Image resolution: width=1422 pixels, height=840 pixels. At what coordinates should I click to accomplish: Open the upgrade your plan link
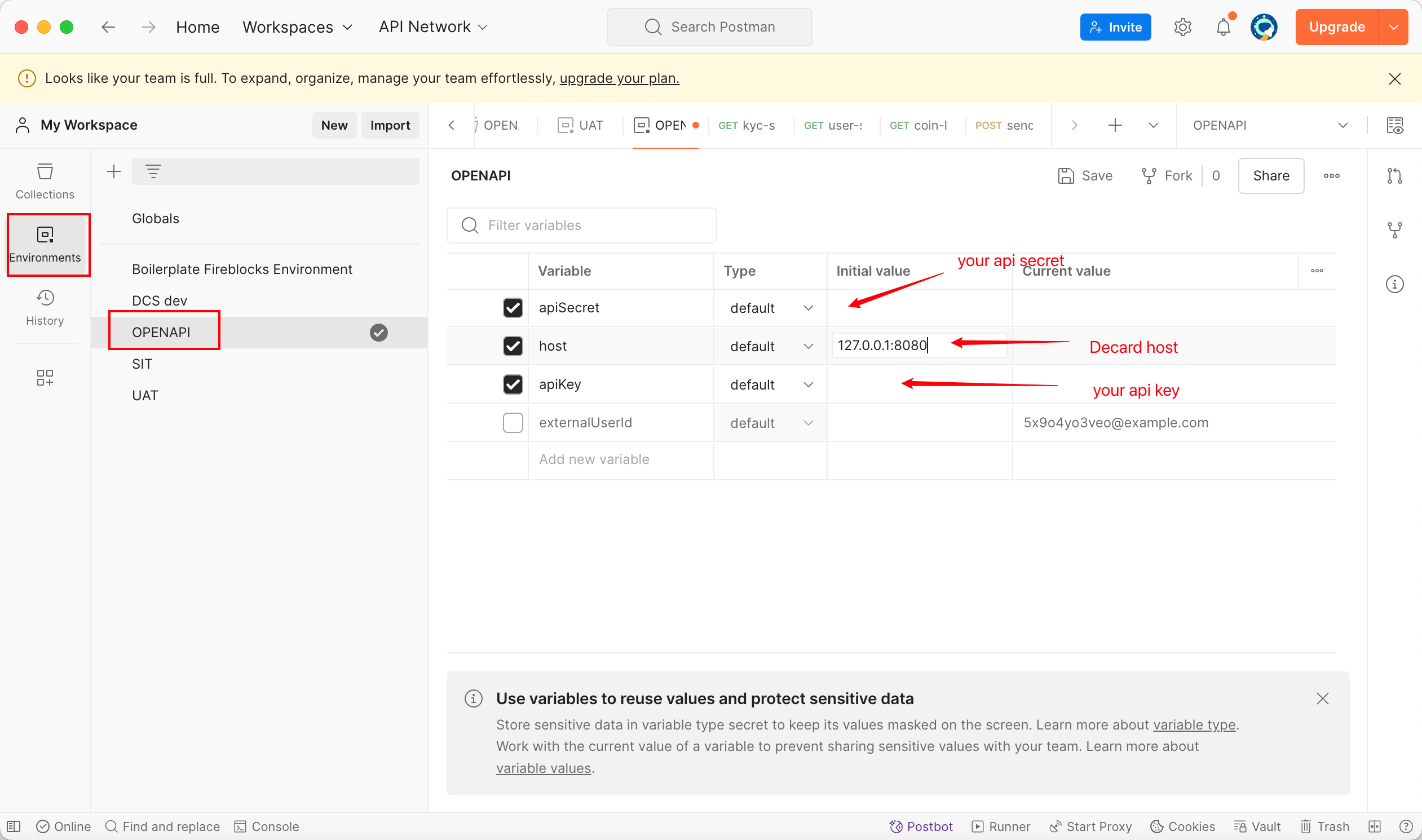tap(619, 78)
